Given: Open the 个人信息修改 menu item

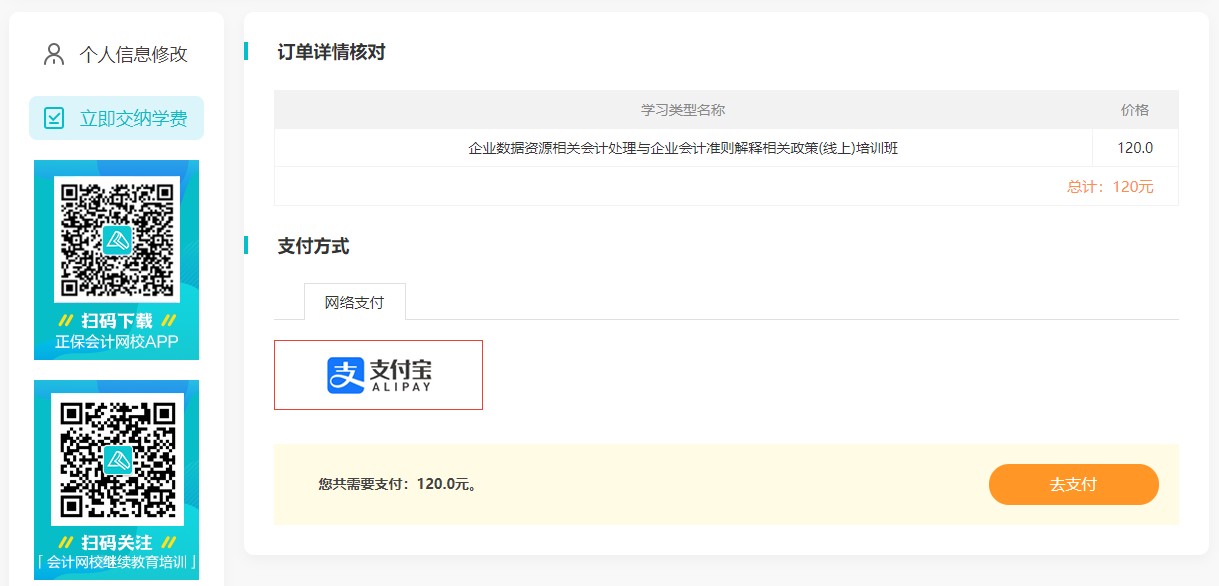Looking at the screenshot, I should (133, 54).
